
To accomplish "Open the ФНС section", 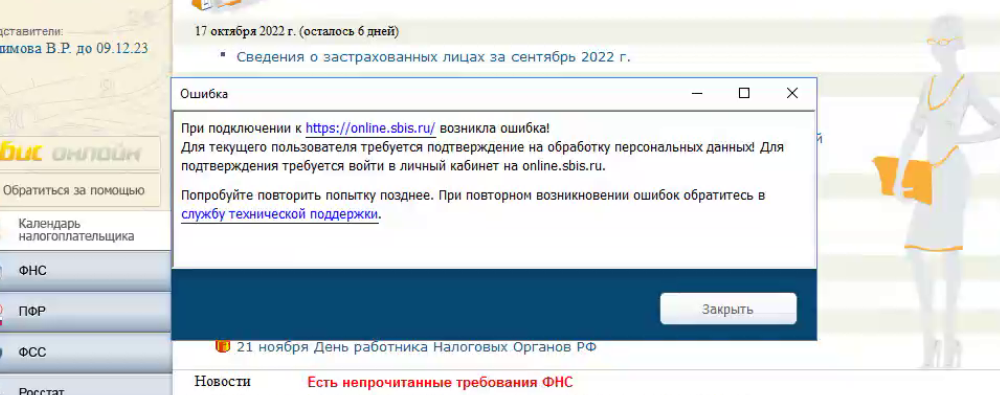I will 85,271.
